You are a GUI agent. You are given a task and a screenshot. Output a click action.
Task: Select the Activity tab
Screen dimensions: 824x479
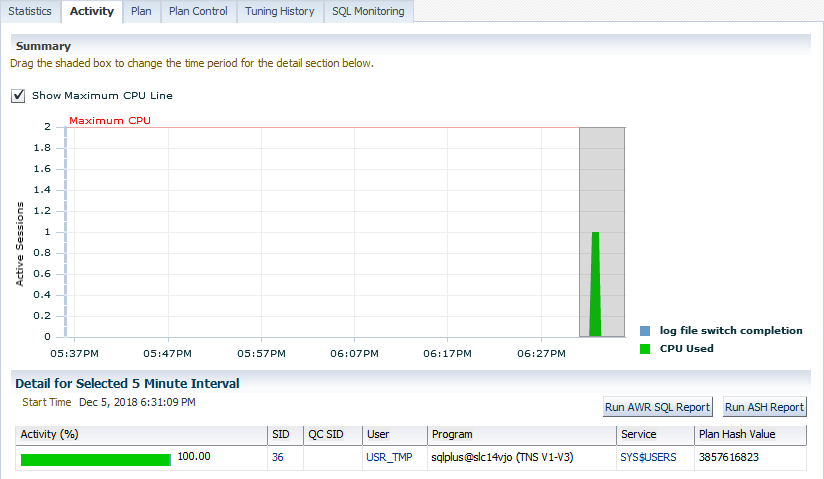coord(91,11)
